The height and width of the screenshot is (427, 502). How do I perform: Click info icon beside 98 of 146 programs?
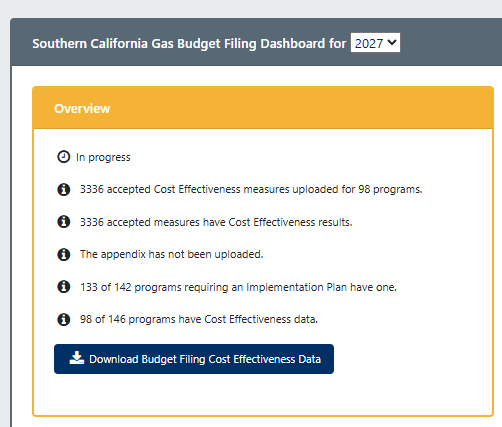tap(63, 319)
